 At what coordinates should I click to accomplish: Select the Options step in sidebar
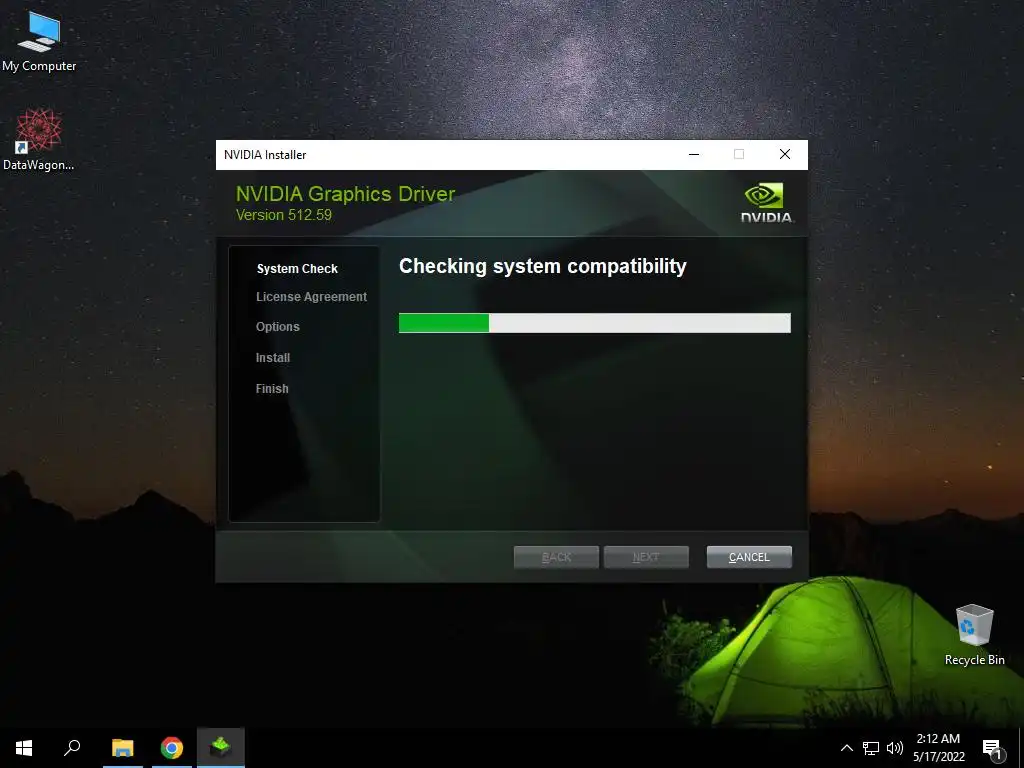point(278,327)
